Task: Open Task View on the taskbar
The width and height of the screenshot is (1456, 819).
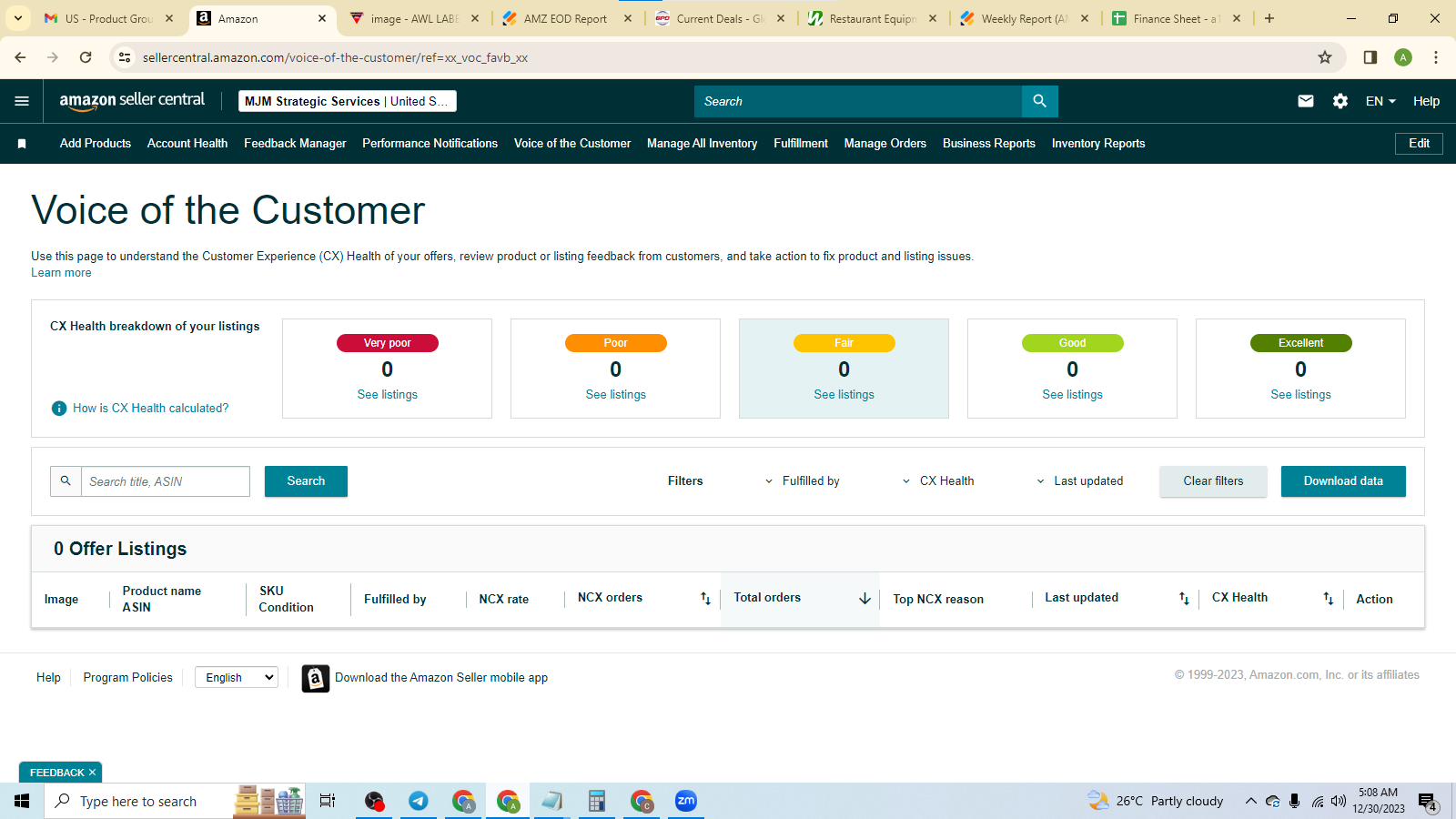Action: tap(328, 801)
